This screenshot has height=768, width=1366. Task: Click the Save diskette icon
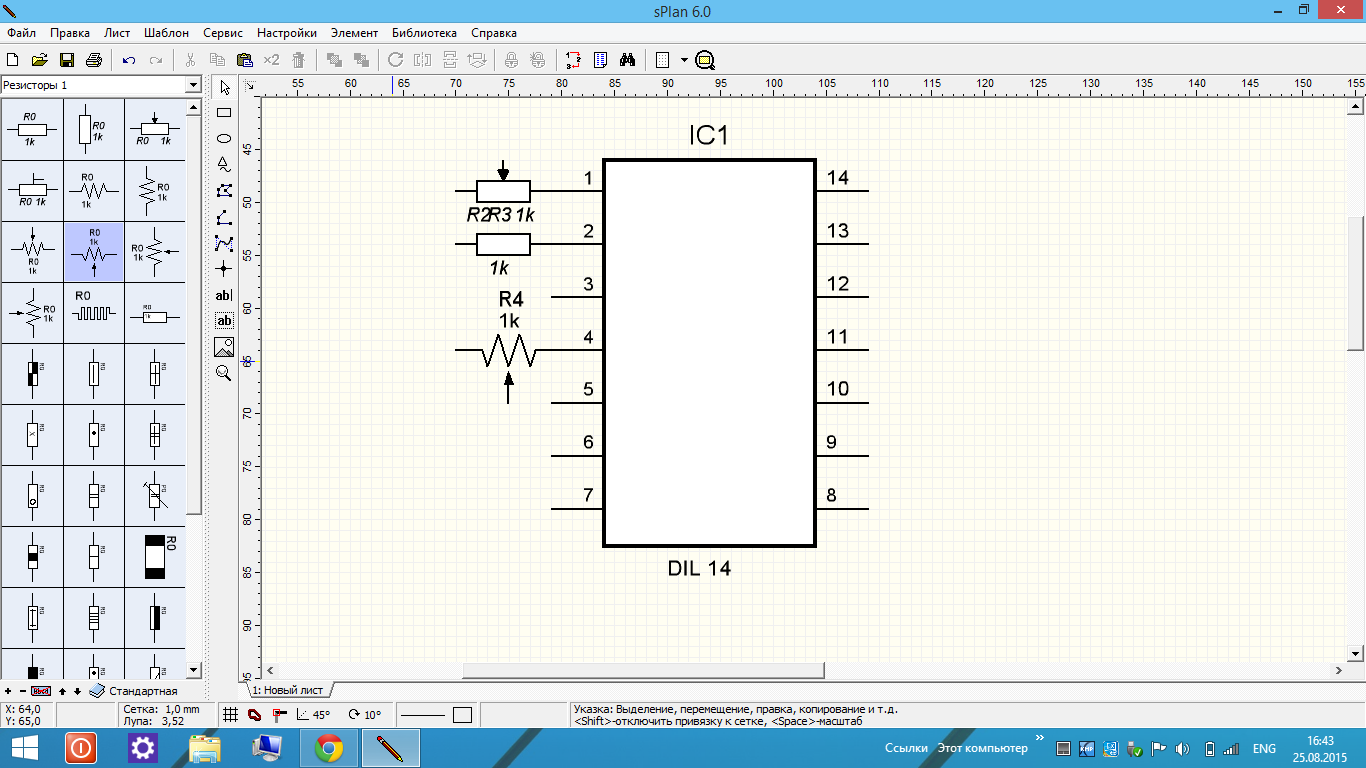(x=67, y=60)
